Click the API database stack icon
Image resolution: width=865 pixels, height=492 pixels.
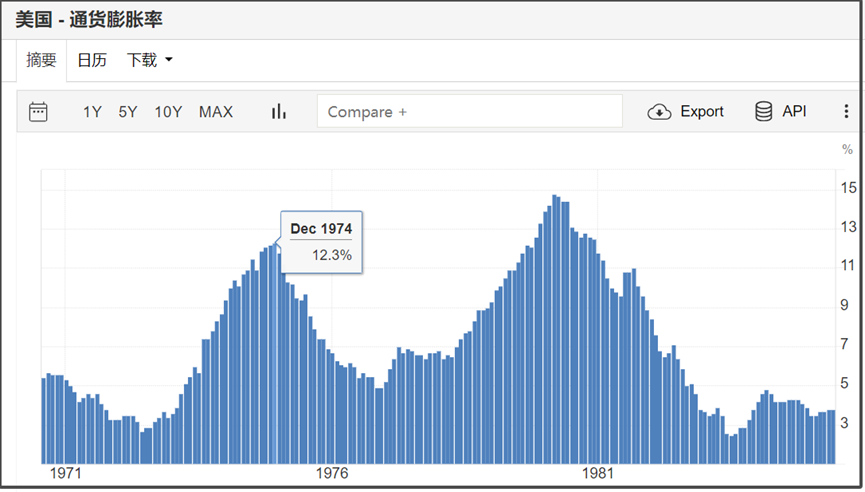[x=763, y=111]
